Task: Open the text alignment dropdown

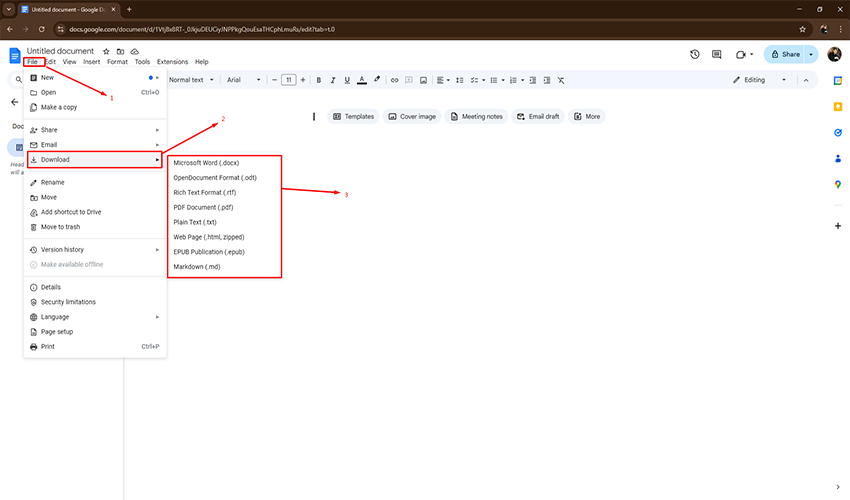Action: (x=443, y=80)
